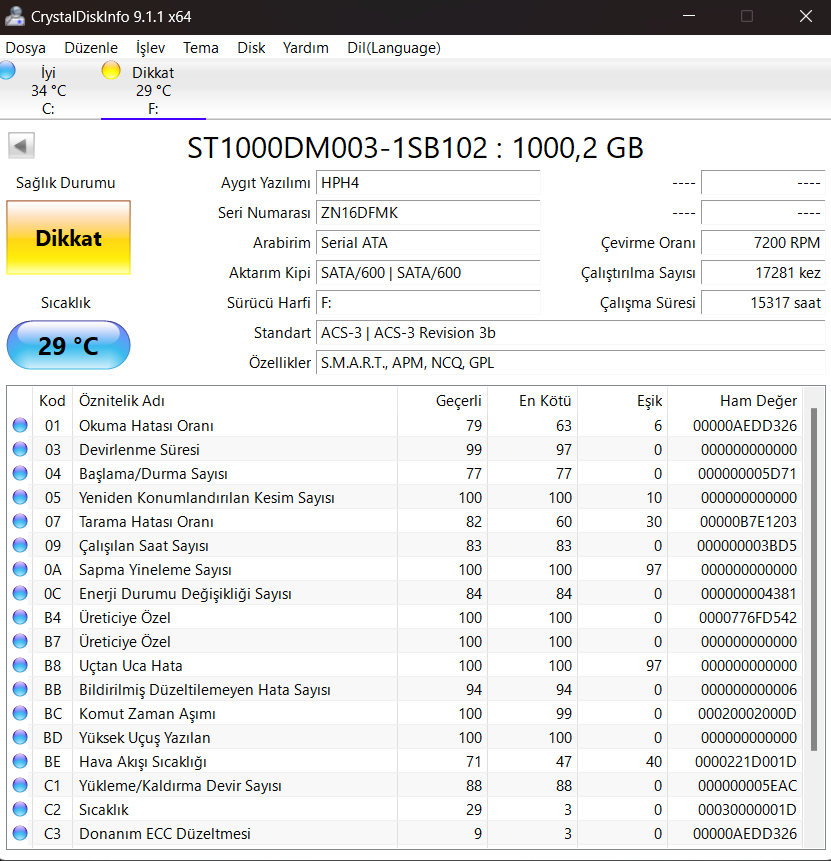The image size is (831, 861).
Task: Minimize the CrystalDiskInfo window
Action: coord(689,16)
